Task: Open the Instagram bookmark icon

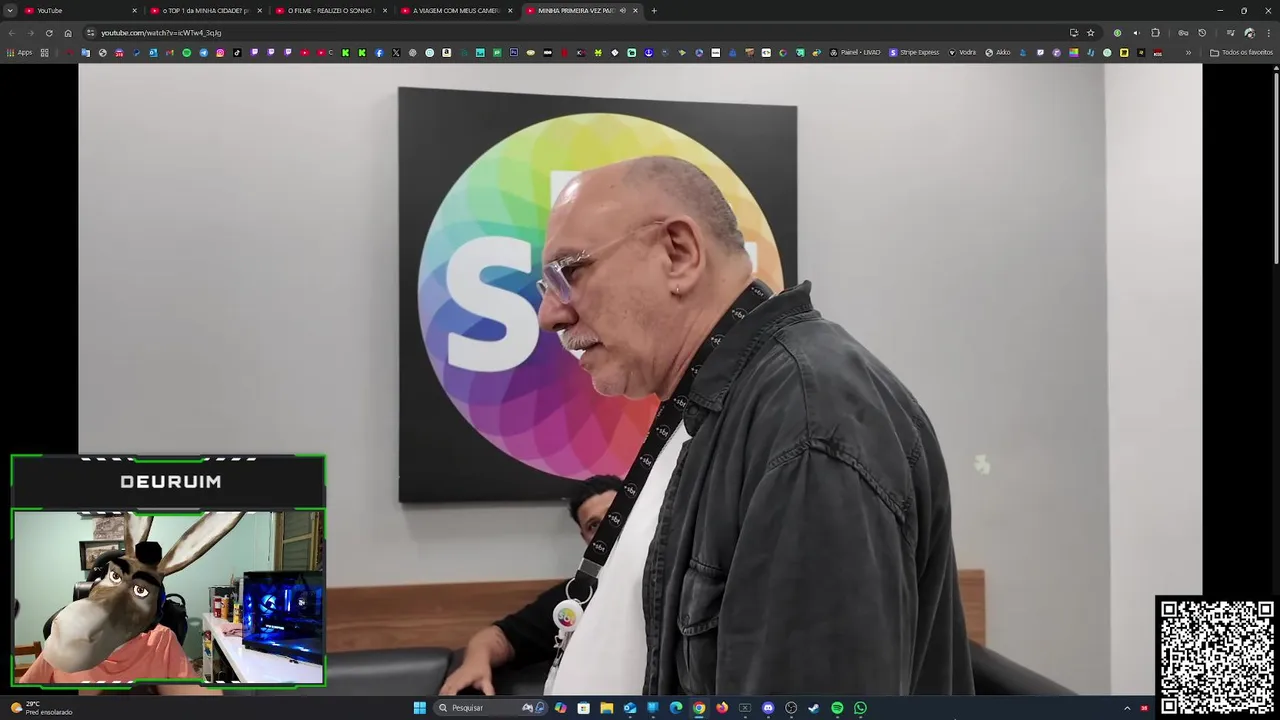Action: click(220, 53)
